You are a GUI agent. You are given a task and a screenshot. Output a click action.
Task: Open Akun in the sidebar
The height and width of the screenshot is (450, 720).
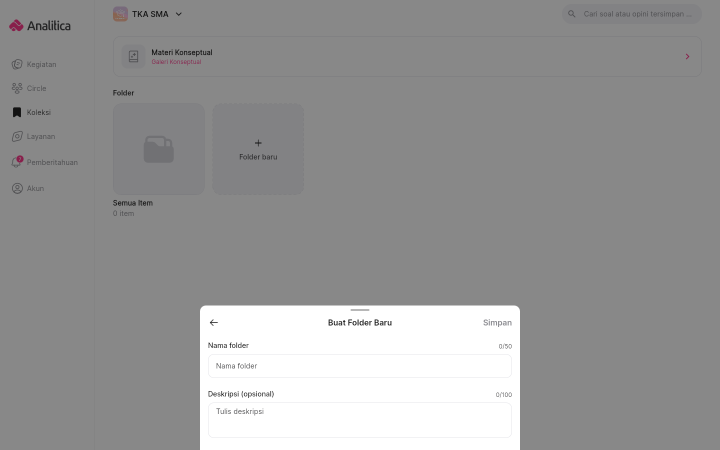(x=28, y=188)
